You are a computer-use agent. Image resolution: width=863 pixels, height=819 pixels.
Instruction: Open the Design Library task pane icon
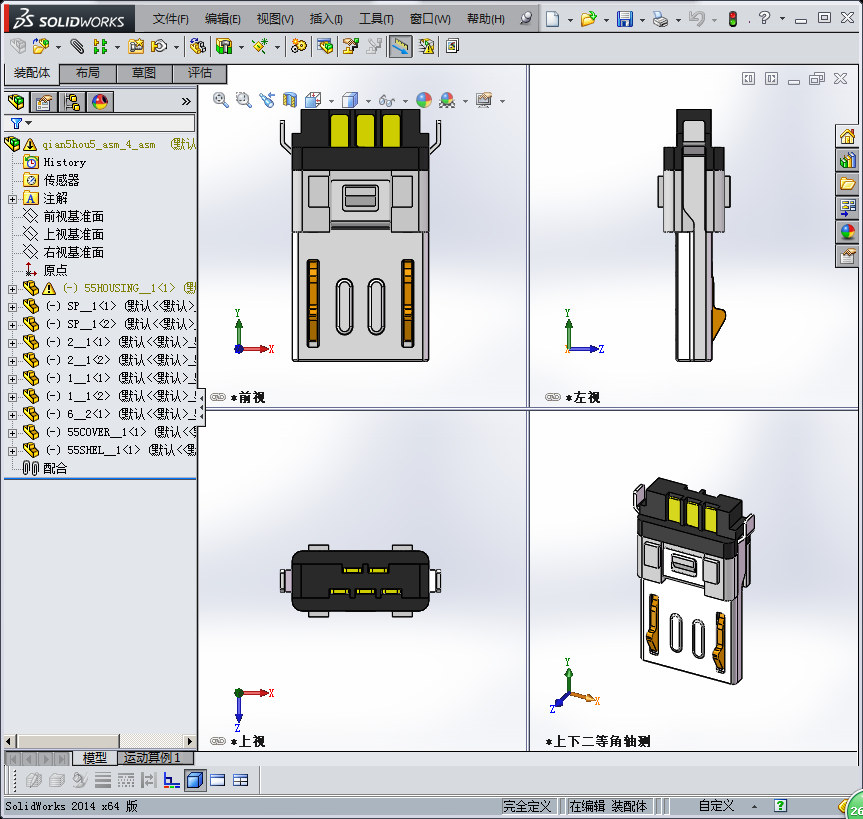[x=847, y=160]
